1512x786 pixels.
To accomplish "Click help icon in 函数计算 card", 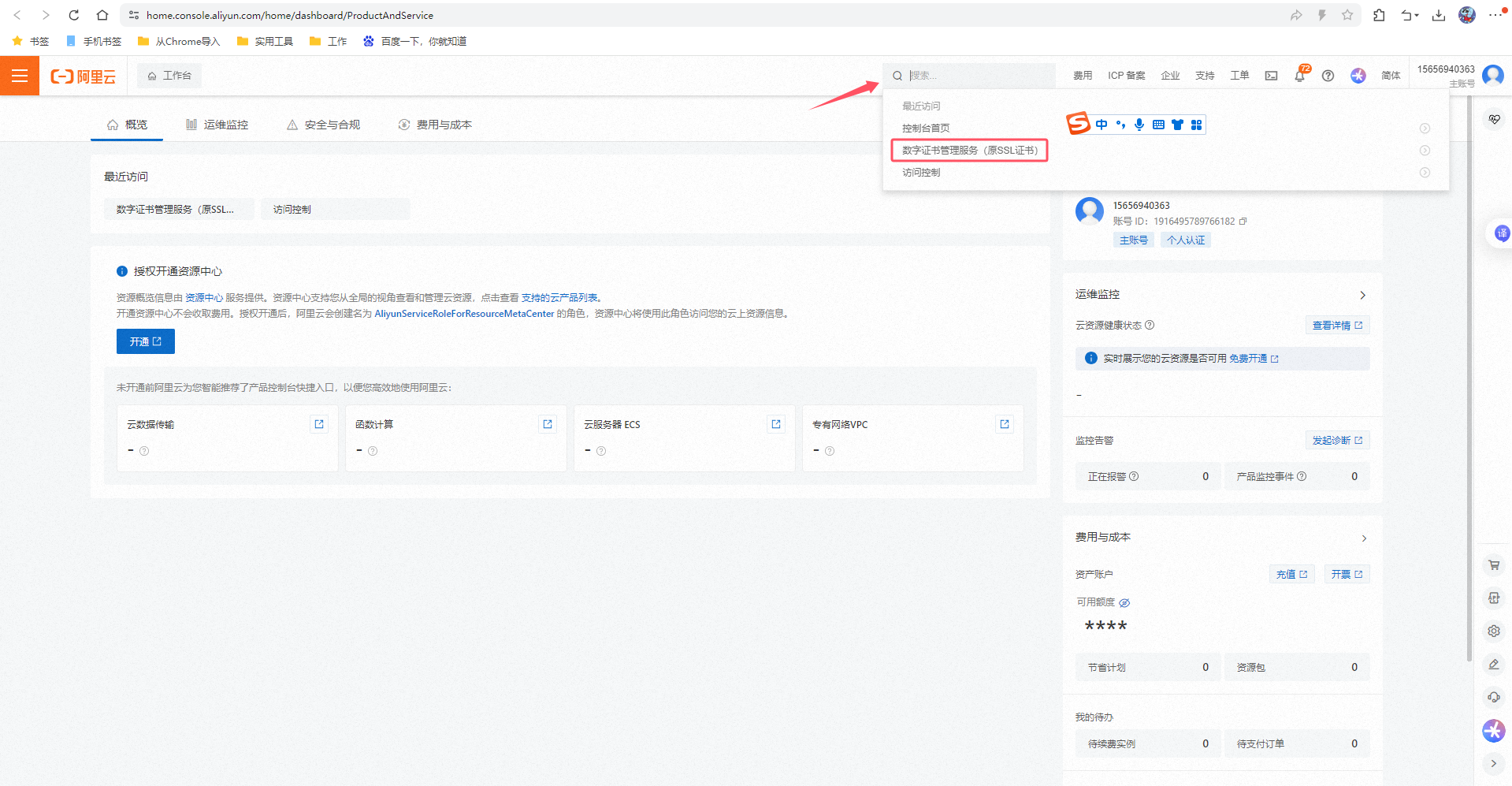I will [373, 451].
